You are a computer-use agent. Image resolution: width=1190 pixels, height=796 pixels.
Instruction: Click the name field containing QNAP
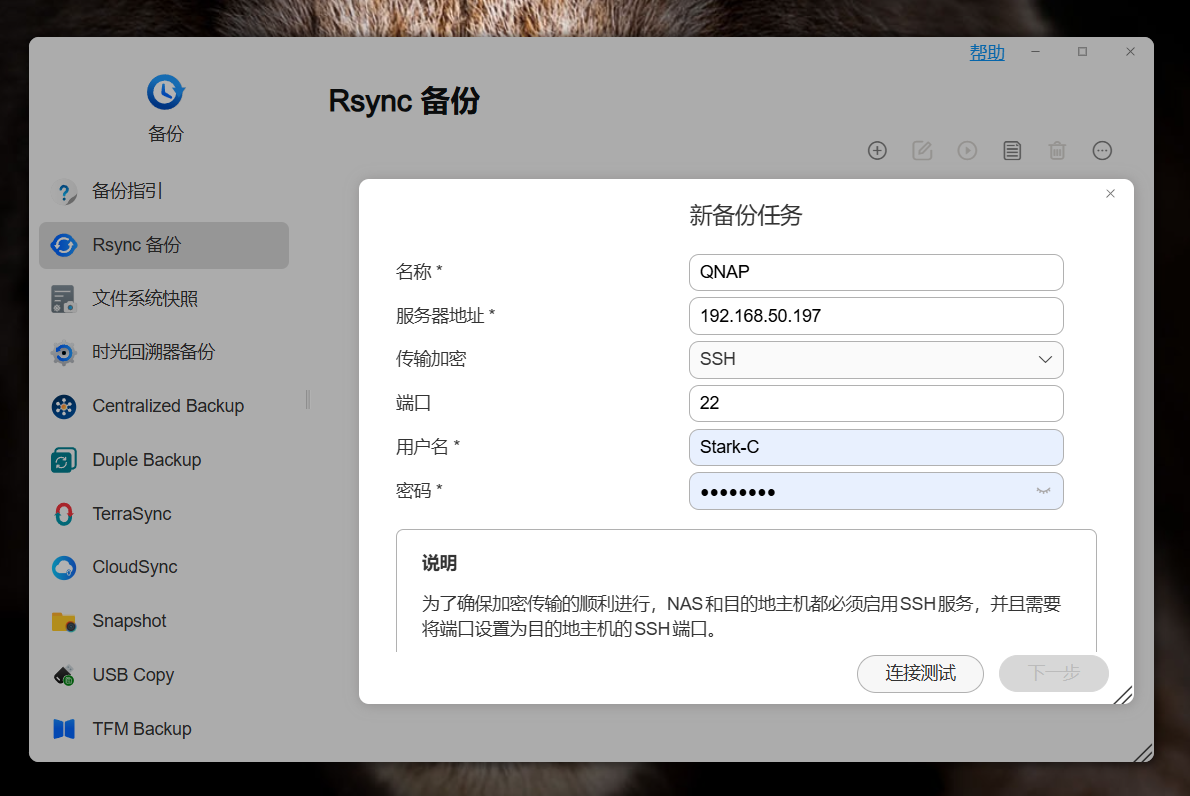click(x=876, y=272)
